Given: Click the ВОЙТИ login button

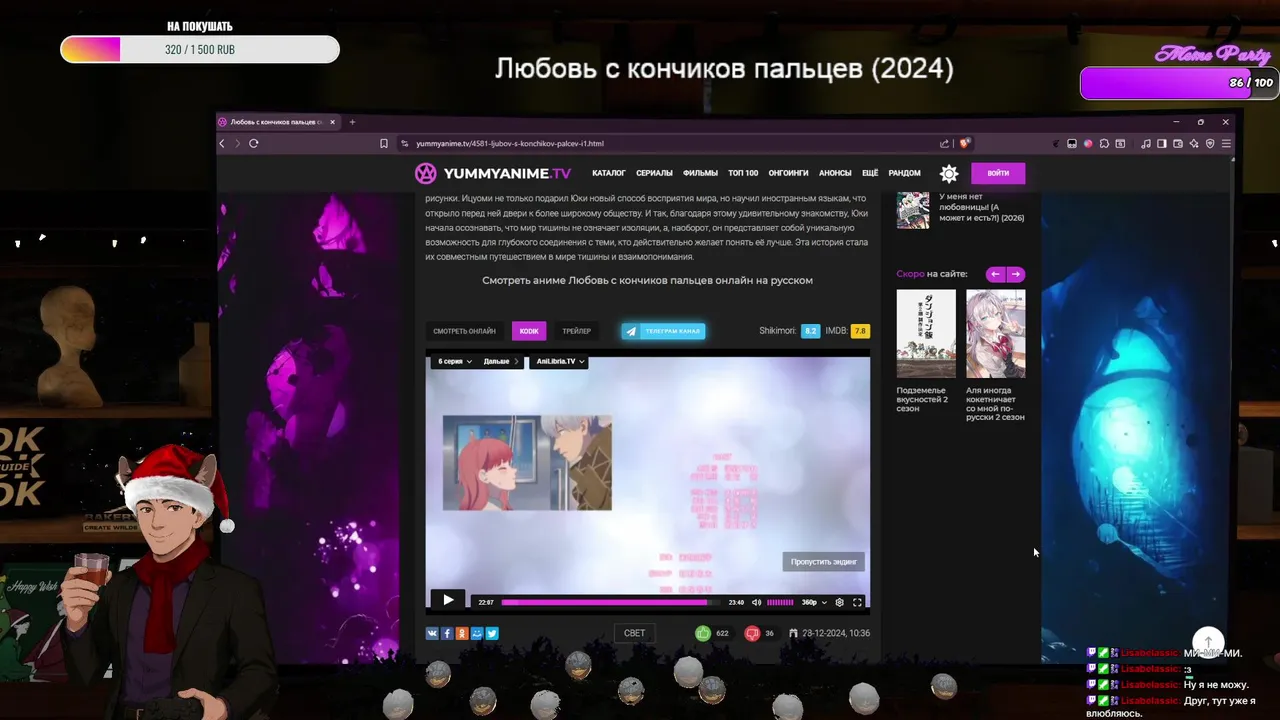Looking at the screenshot, I should [x=998, y=173].
